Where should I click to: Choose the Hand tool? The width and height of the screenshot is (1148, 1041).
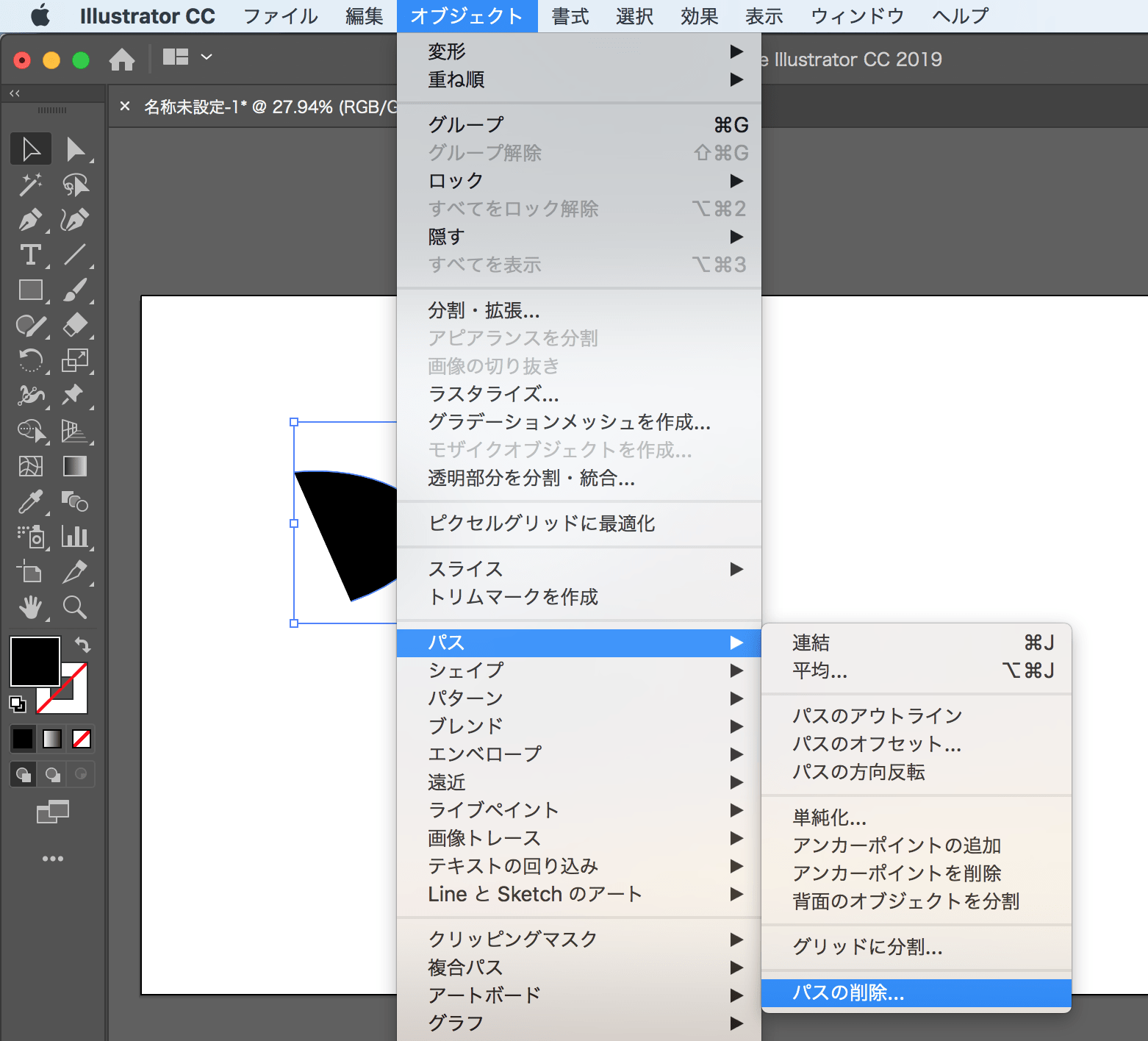pos(30,607)
